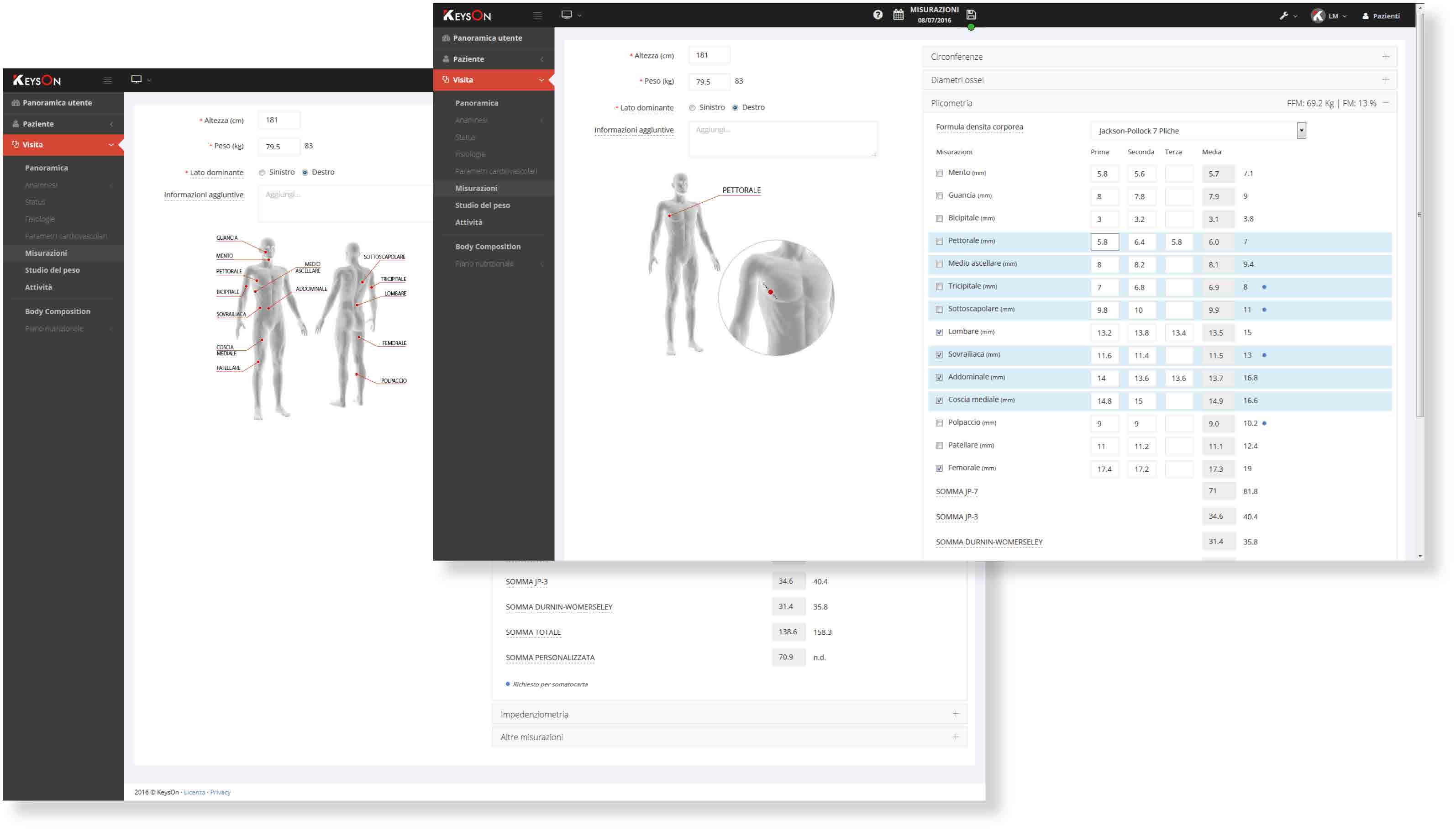Click Pettorale Prima measurement field
The width and height of the screenshot is (1456, 832).
(1104, 242)
